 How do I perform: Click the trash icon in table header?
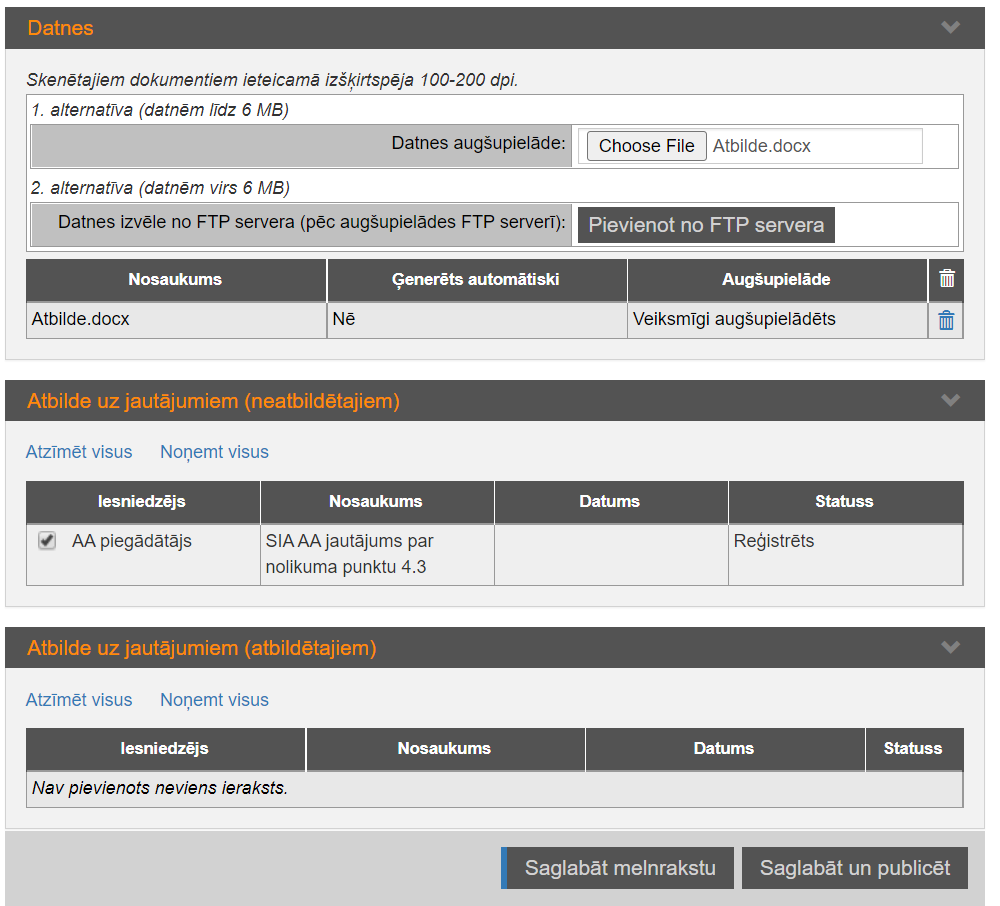pos(946,280)
